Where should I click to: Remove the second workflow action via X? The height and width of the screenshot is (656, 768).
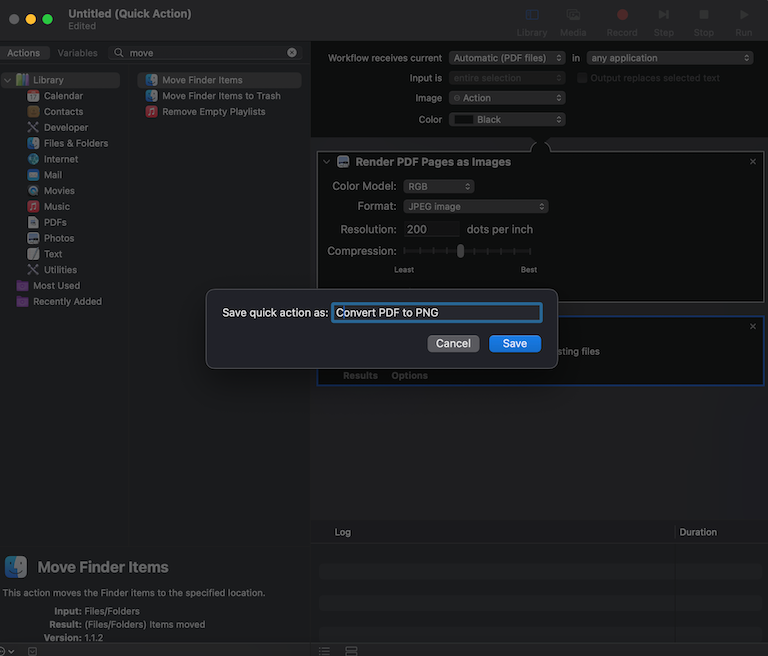pos(753,326)
